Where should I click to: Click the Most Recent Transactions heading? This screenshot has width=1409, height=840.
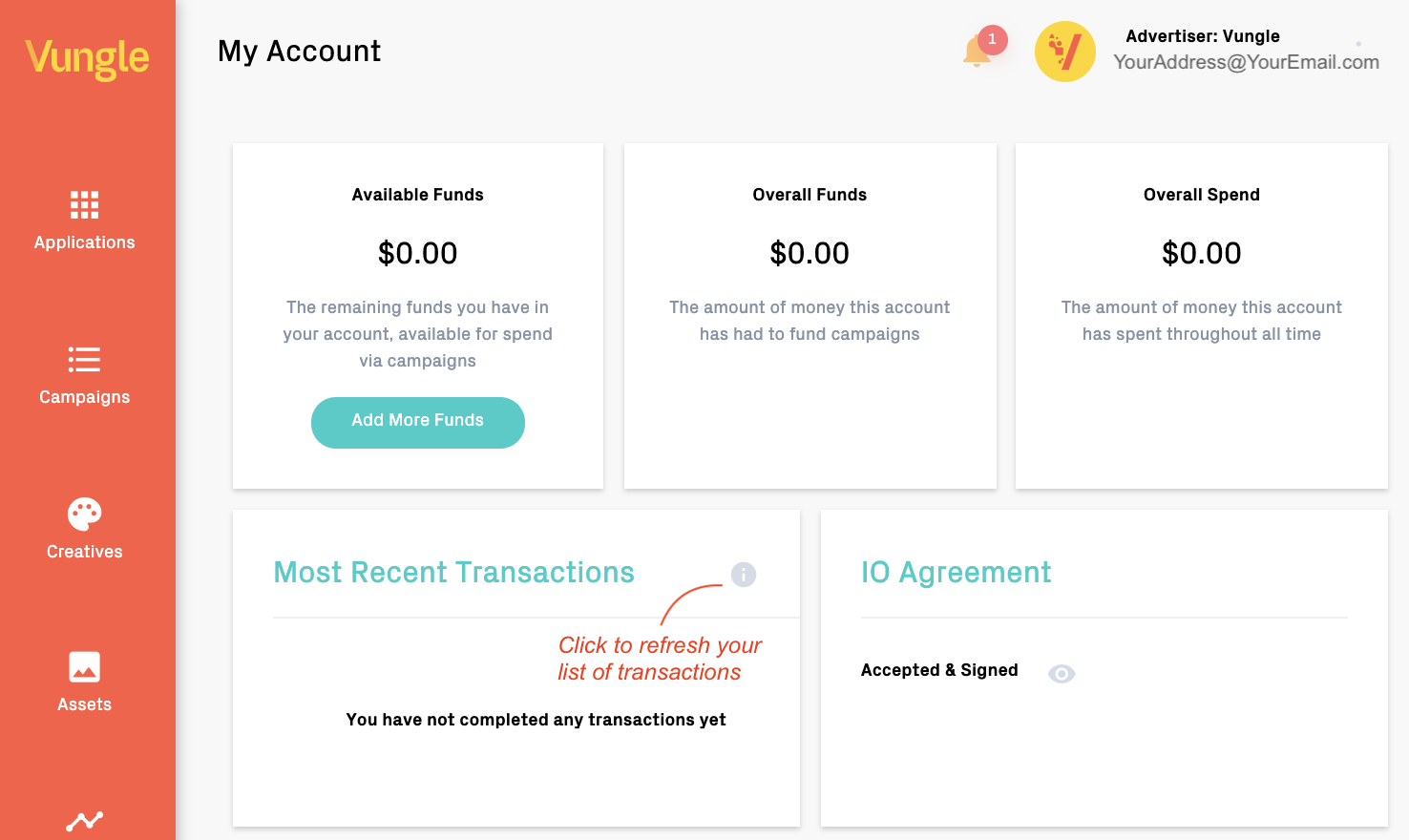[454, 572]
